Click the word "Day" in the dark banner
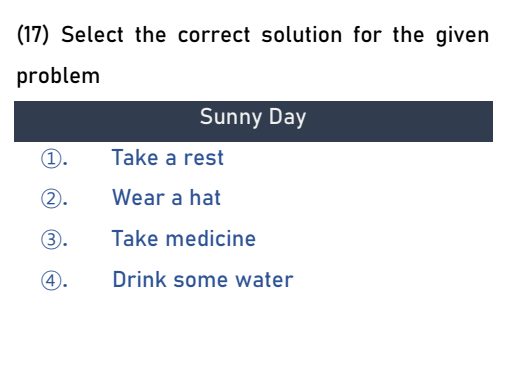524x375 pixels. tap(287, 117)
